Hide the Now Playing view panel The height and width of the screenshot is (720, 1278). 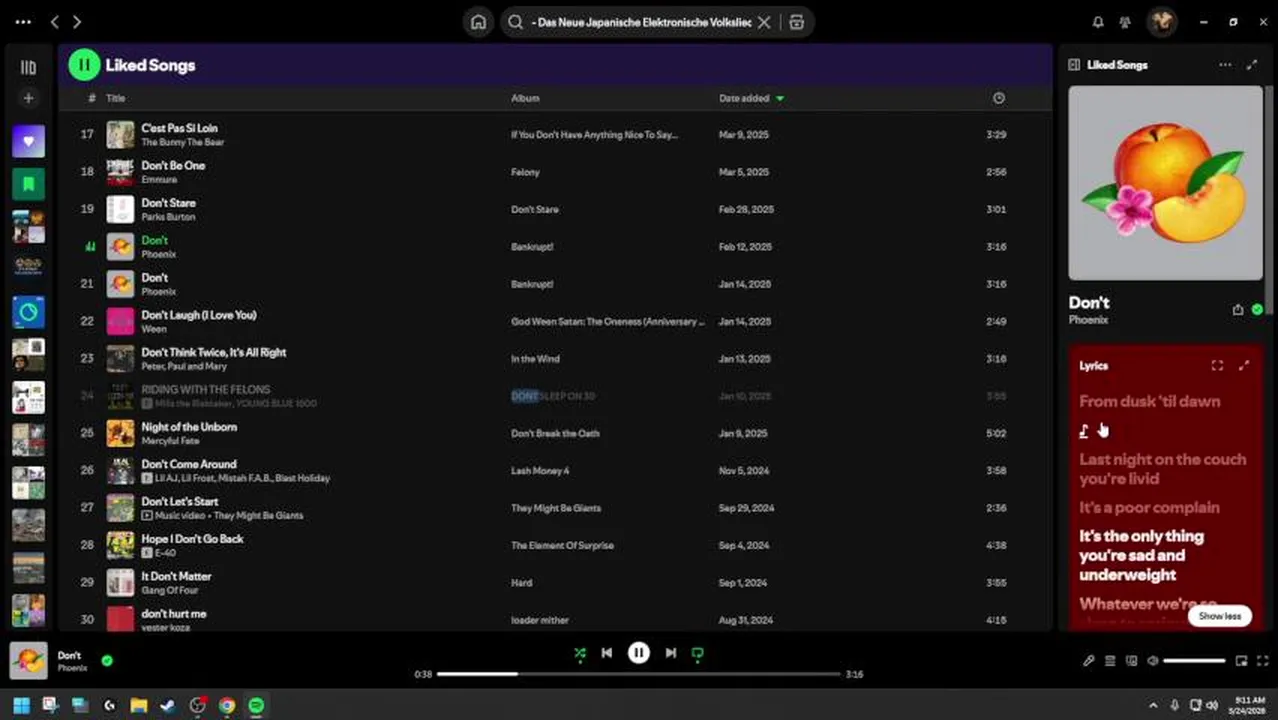[x=1074, y=65]
